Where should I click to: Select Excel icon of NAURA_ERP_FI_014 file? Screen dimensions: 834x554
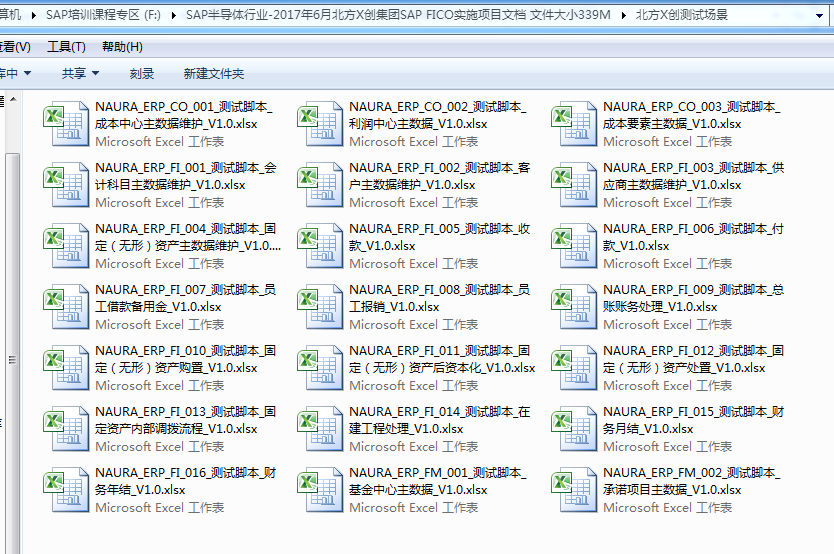(x=320, y=429)
